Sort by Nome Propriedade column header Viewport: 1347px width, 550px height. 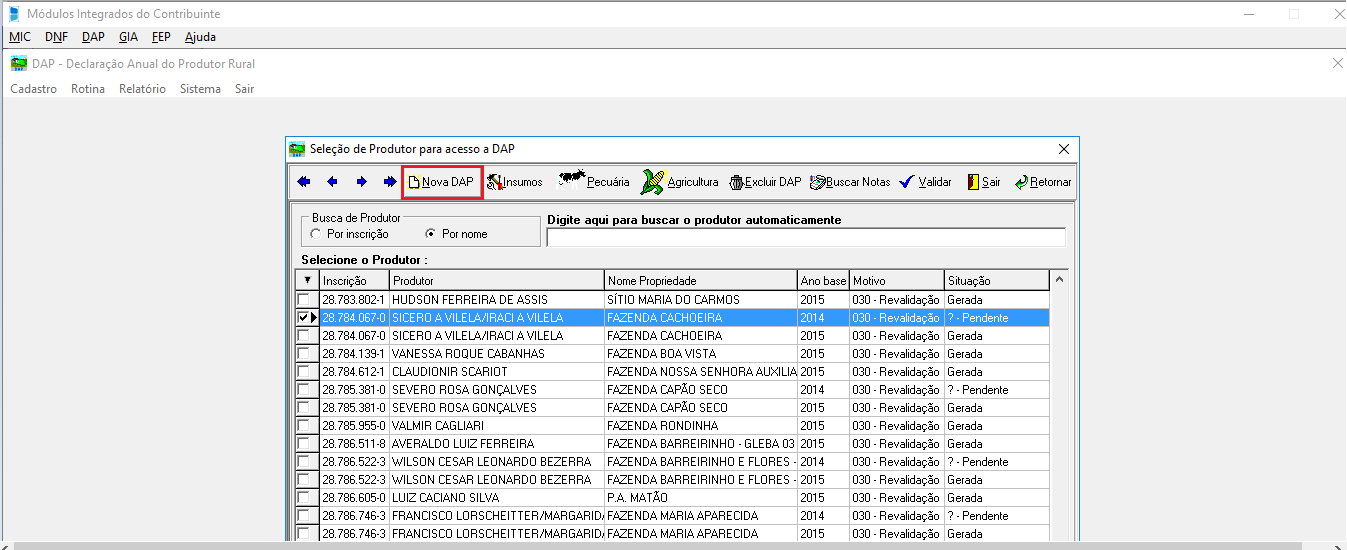[700, 280]
